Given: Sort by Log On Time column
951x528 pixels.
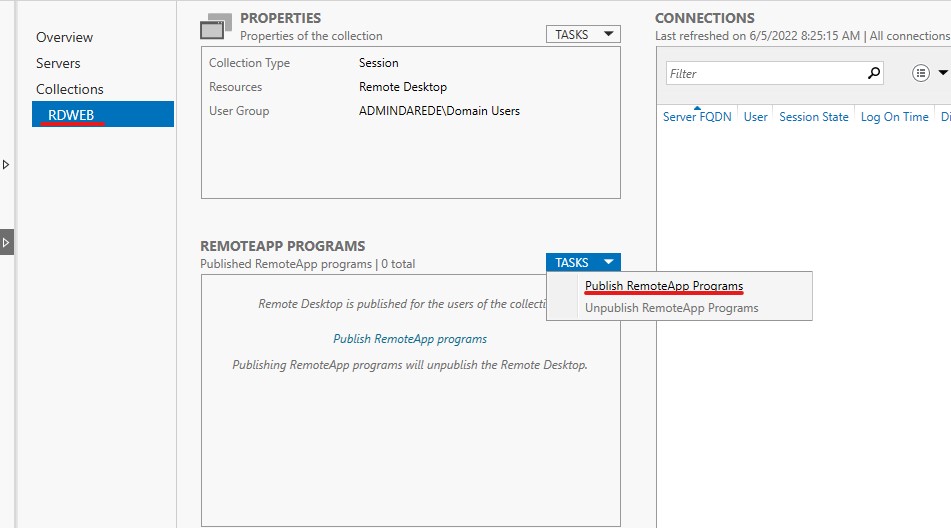Looking at the screenshot, I should click(894, 116).
